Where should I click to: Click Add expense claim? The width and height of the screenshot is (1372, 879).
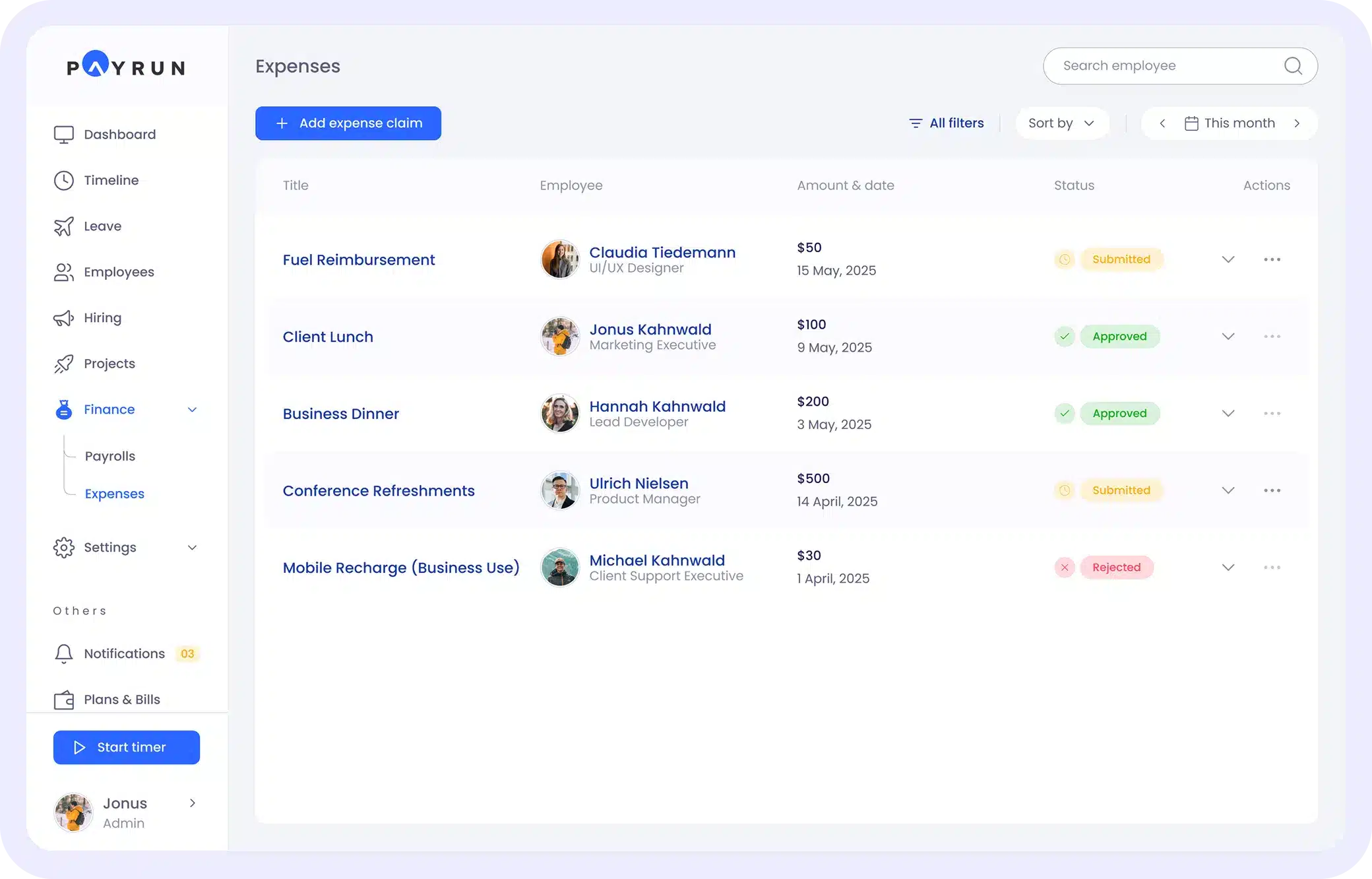(348, 123)
